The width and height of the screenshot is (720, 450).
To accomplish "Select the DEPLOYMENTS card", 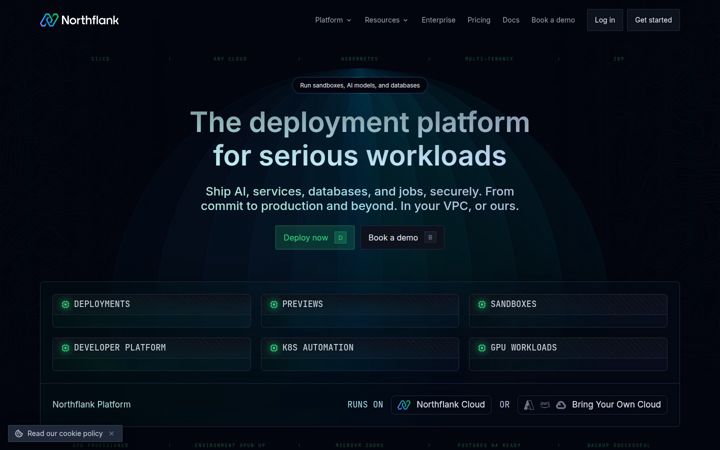I will click(152, 310).
